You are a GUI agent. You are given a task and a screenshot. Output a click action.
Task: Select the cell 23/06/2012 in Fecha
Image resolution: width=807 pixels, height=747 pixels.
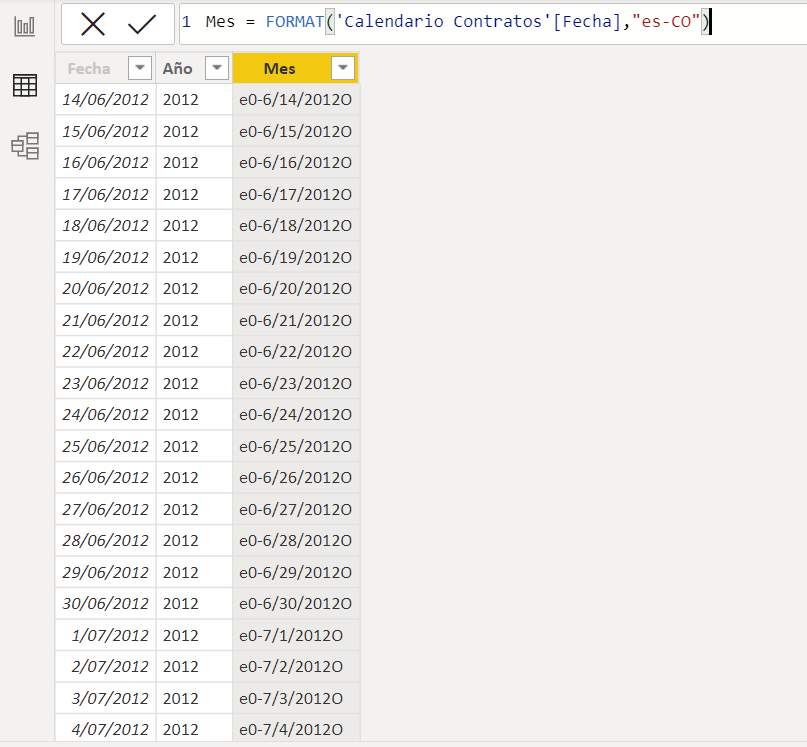(105, 383)
